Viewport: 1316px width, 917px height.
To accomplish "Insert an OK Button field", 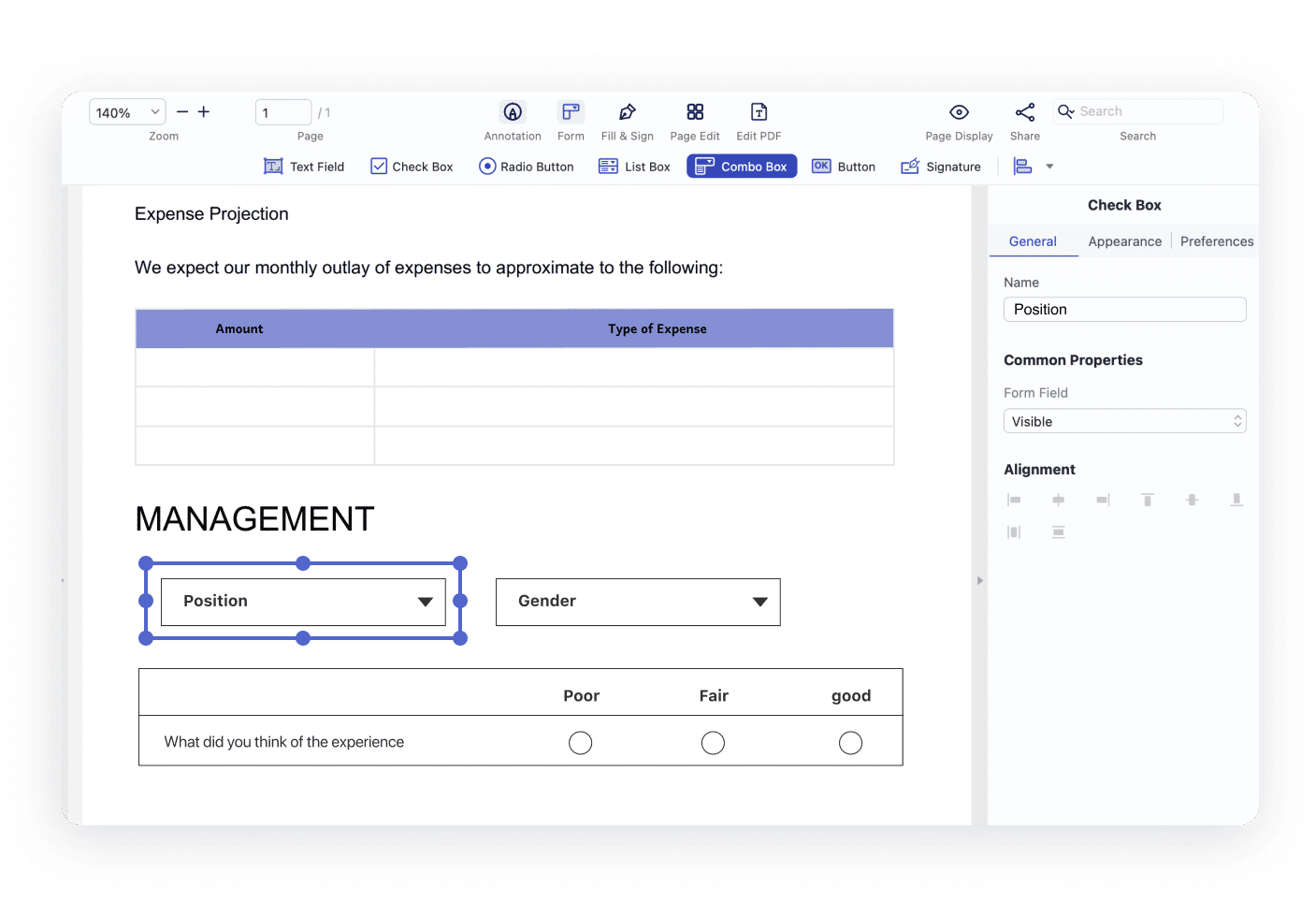I will click(x=843, y=166).
